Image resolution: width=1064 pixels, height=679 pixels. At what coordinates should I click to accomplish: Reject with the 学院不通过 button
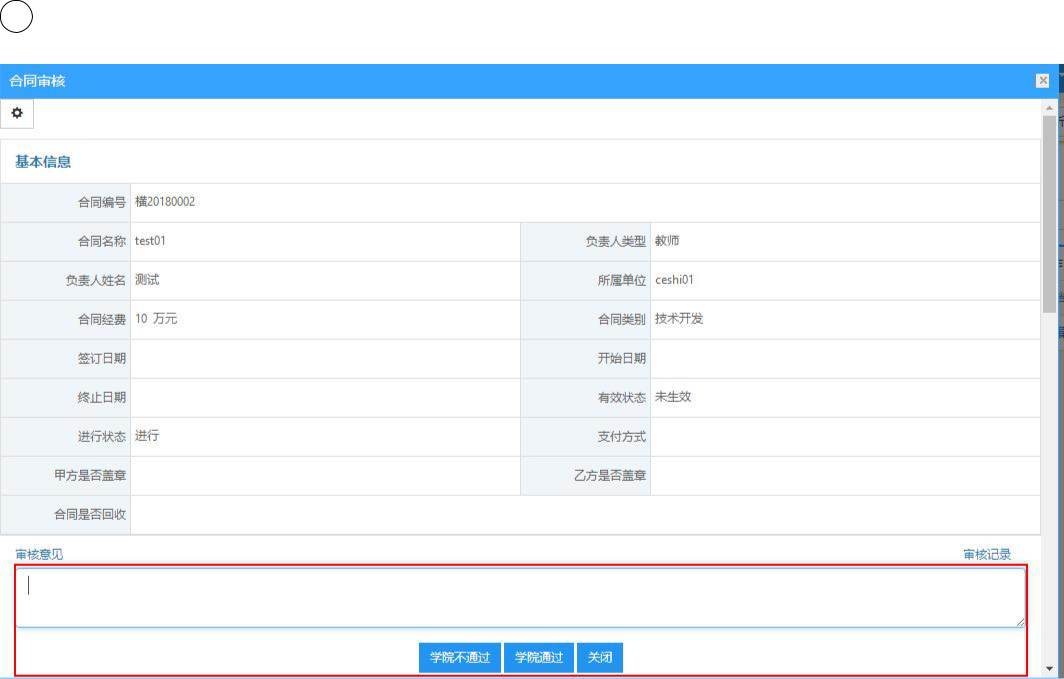point(459,657)
